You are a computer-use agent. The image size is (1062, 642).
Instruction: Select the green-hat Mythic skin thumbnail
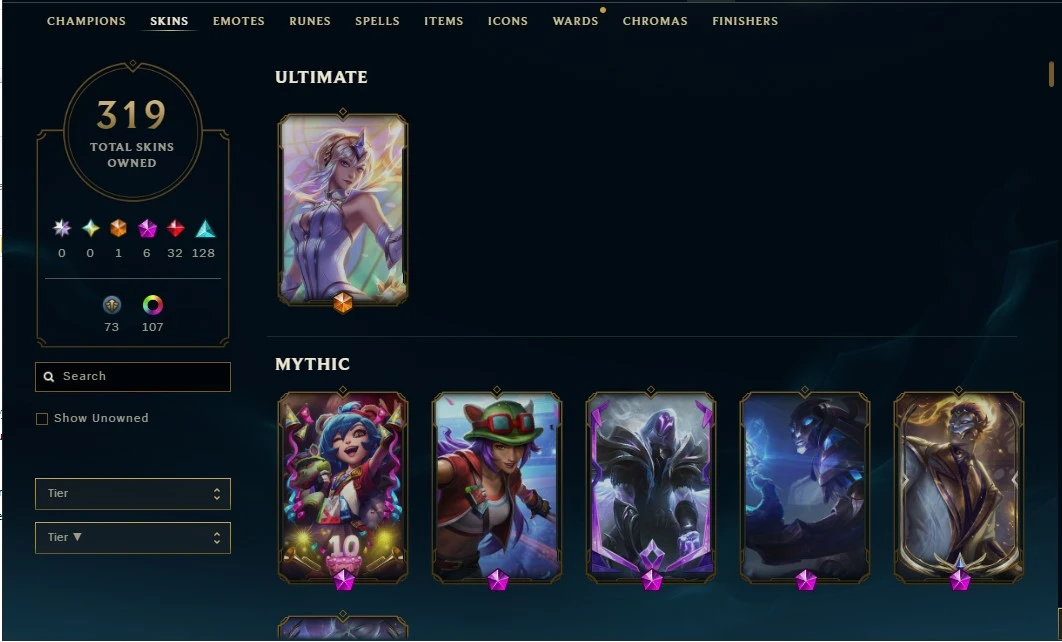coord(497,488)
